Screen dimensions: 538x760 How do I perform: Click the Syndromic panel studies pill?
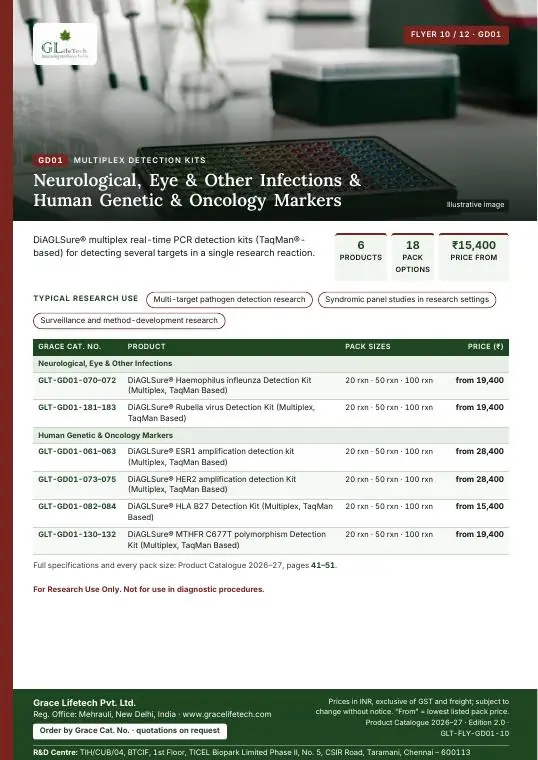[407, 300]
